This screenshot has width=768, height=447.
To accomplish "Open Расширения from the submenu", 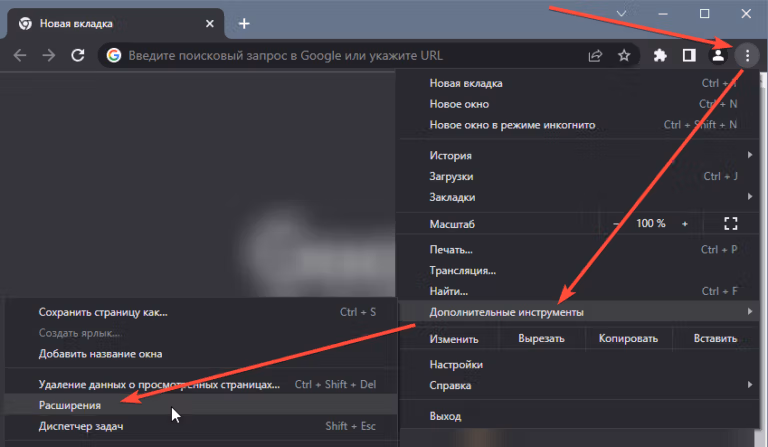I will (x=201, y=405).
